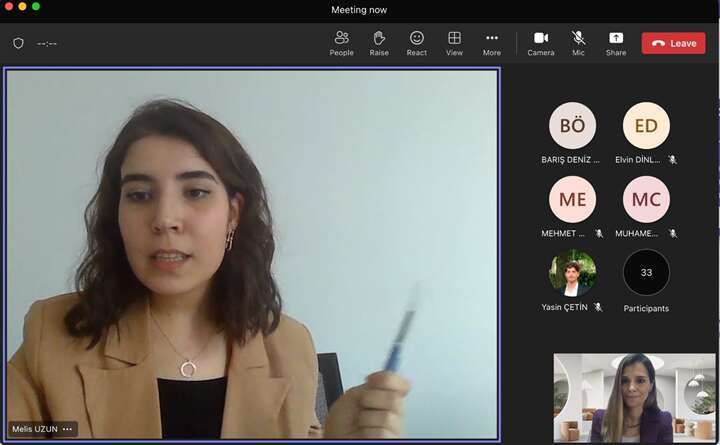This screenshot has height=445, width=720.
Task: Expand the More actions menu
Action: pos(491,43)
